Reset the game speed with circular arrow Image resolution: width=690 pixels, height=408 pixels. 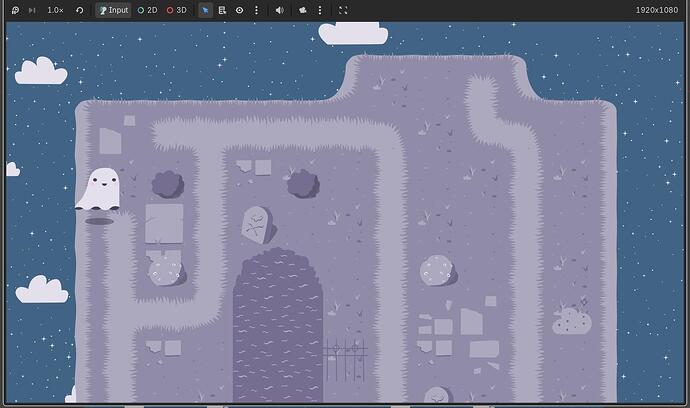click(80, 10)
